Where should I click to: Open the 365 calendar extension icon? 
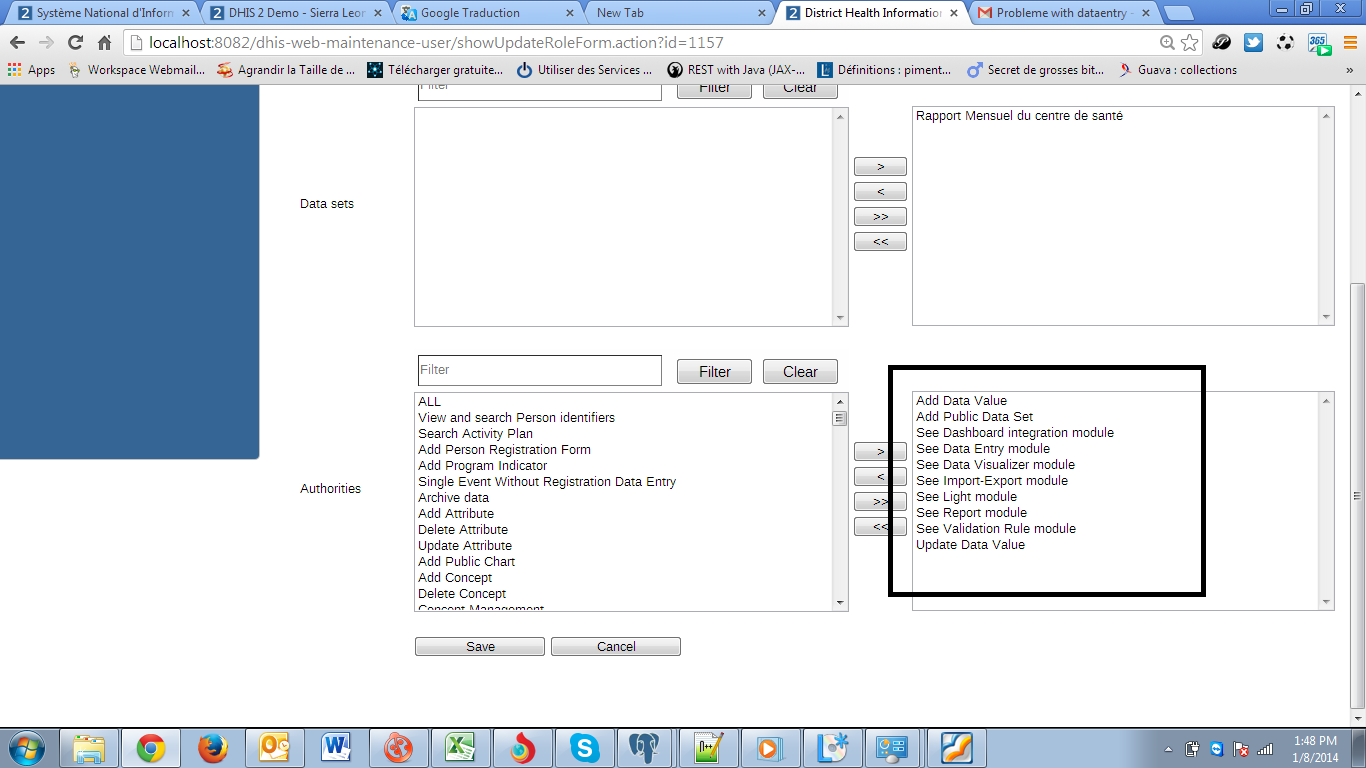1319,43
